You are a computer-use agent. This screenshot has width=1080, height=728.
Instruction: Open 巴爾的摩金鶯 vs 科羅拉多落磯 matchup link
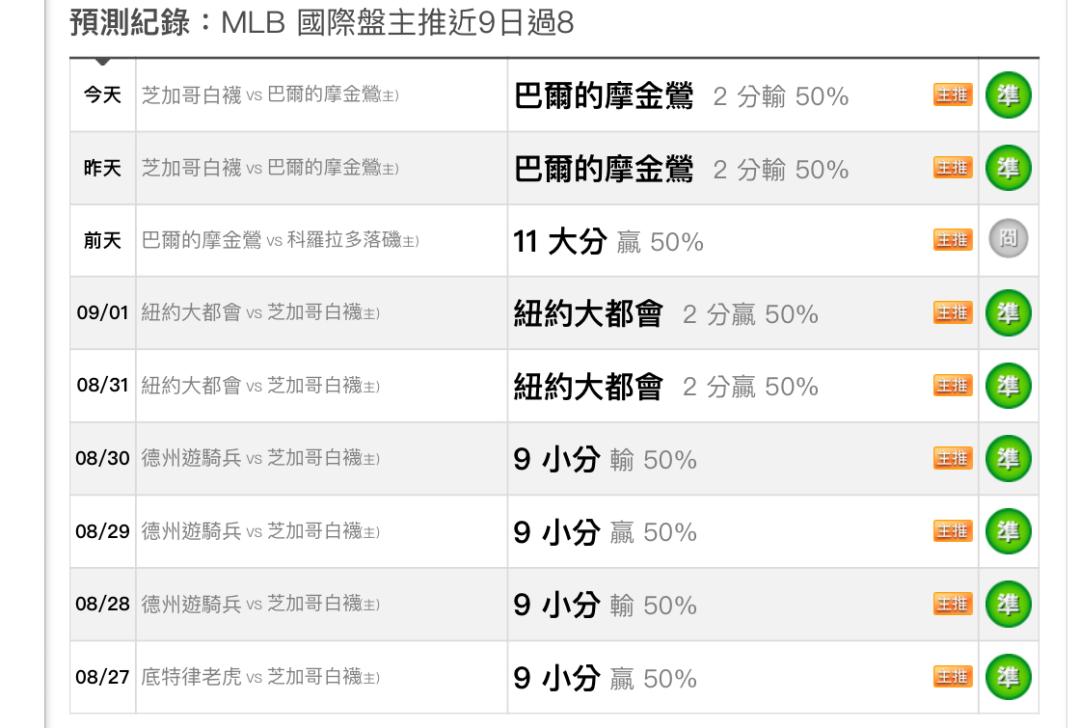tap(280, 240)
